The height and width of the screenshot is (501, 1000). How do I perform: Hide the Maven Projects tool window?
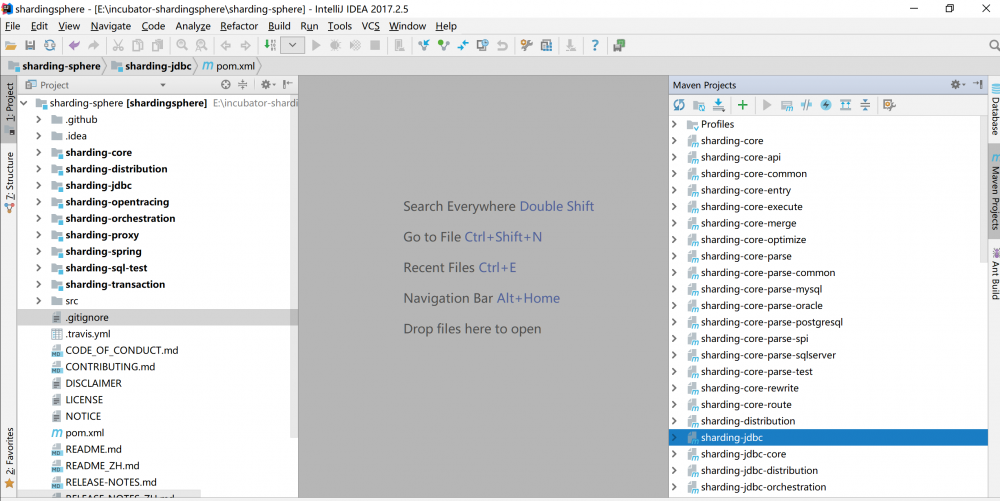(x=977, y=85)
